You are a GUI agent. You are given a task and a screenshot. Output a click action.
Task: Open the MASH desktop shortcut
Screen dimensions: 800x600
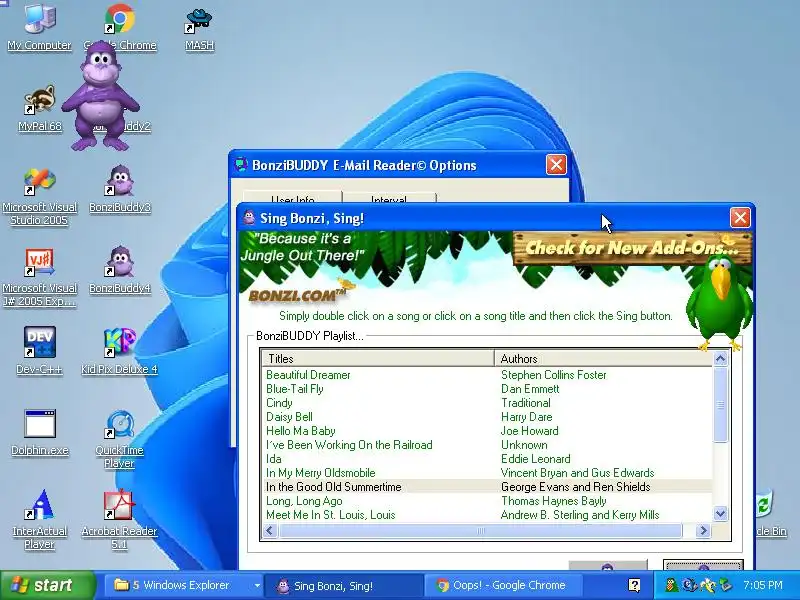pyautogui.click(x=199, y=28)
